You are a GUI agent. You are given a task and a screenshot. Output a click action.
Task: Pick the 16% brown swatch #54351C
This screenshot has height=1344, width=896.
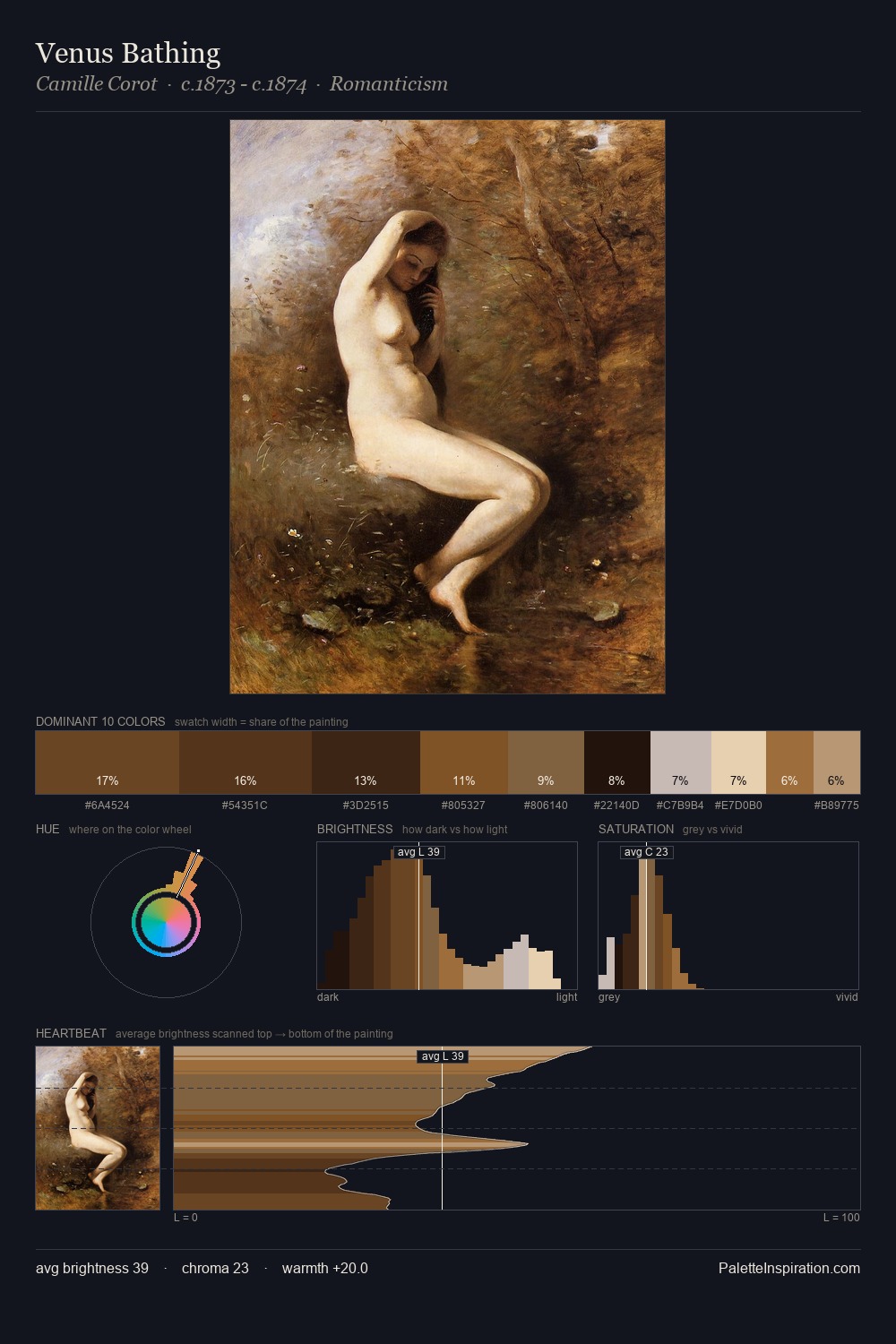pos(246,762)
